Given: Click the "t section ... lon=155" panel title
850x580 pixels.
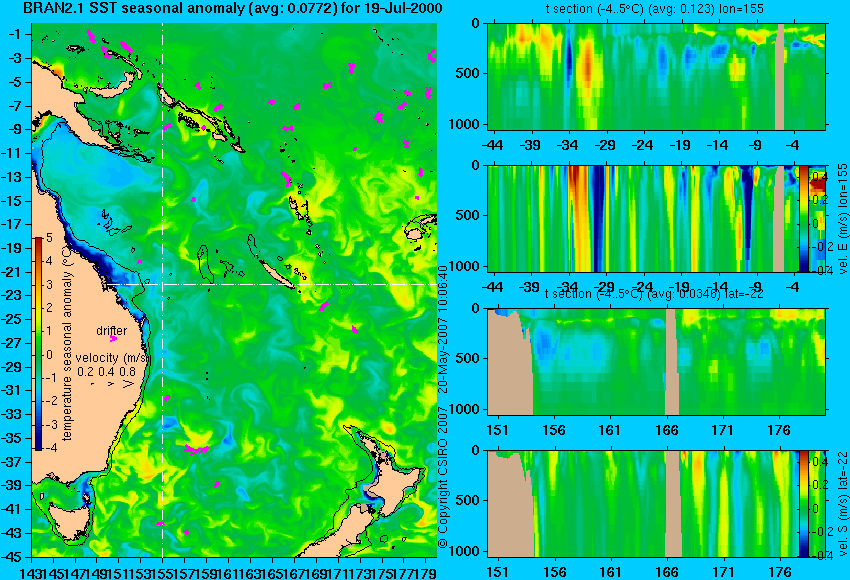Looking at the screenshot, I should 654,9.
